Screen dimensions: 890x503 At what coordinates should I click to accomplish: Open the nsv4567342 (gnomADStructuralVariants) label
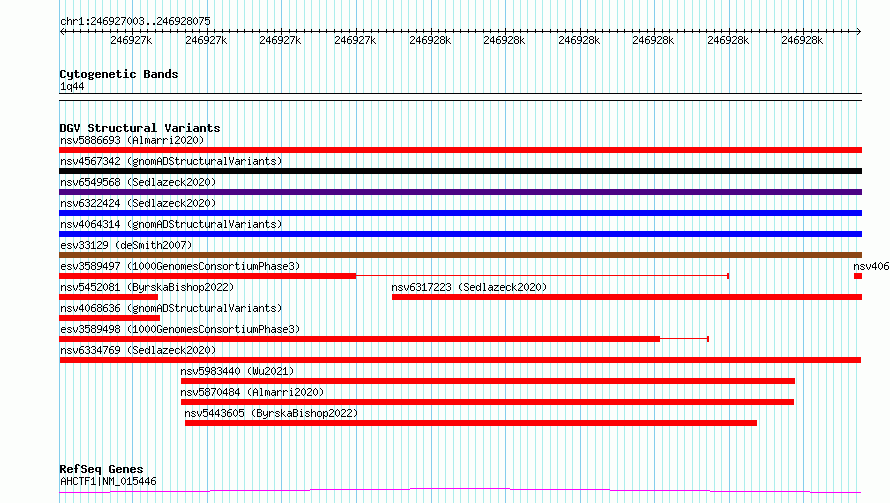(171, 161)
